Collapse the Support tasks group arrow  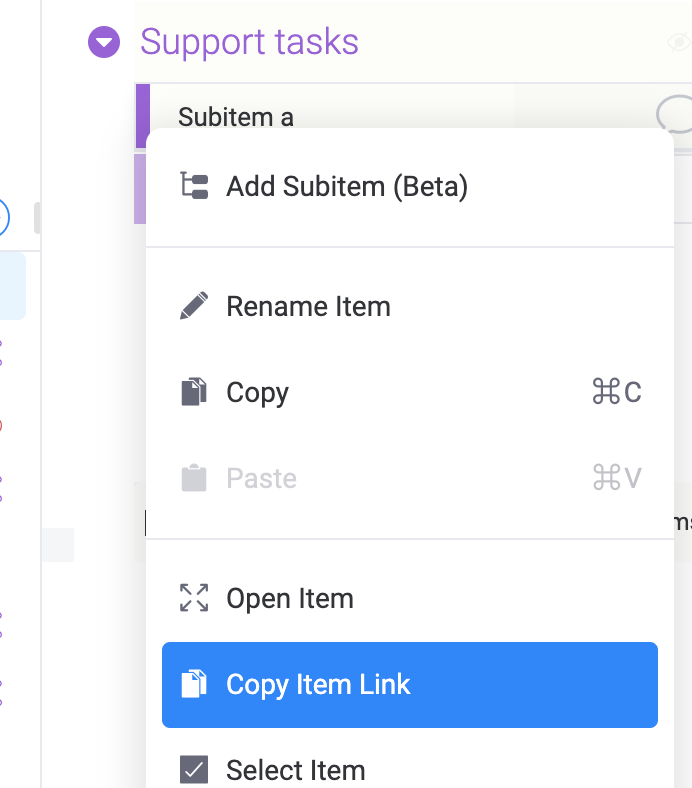click(x=104, y=42)
